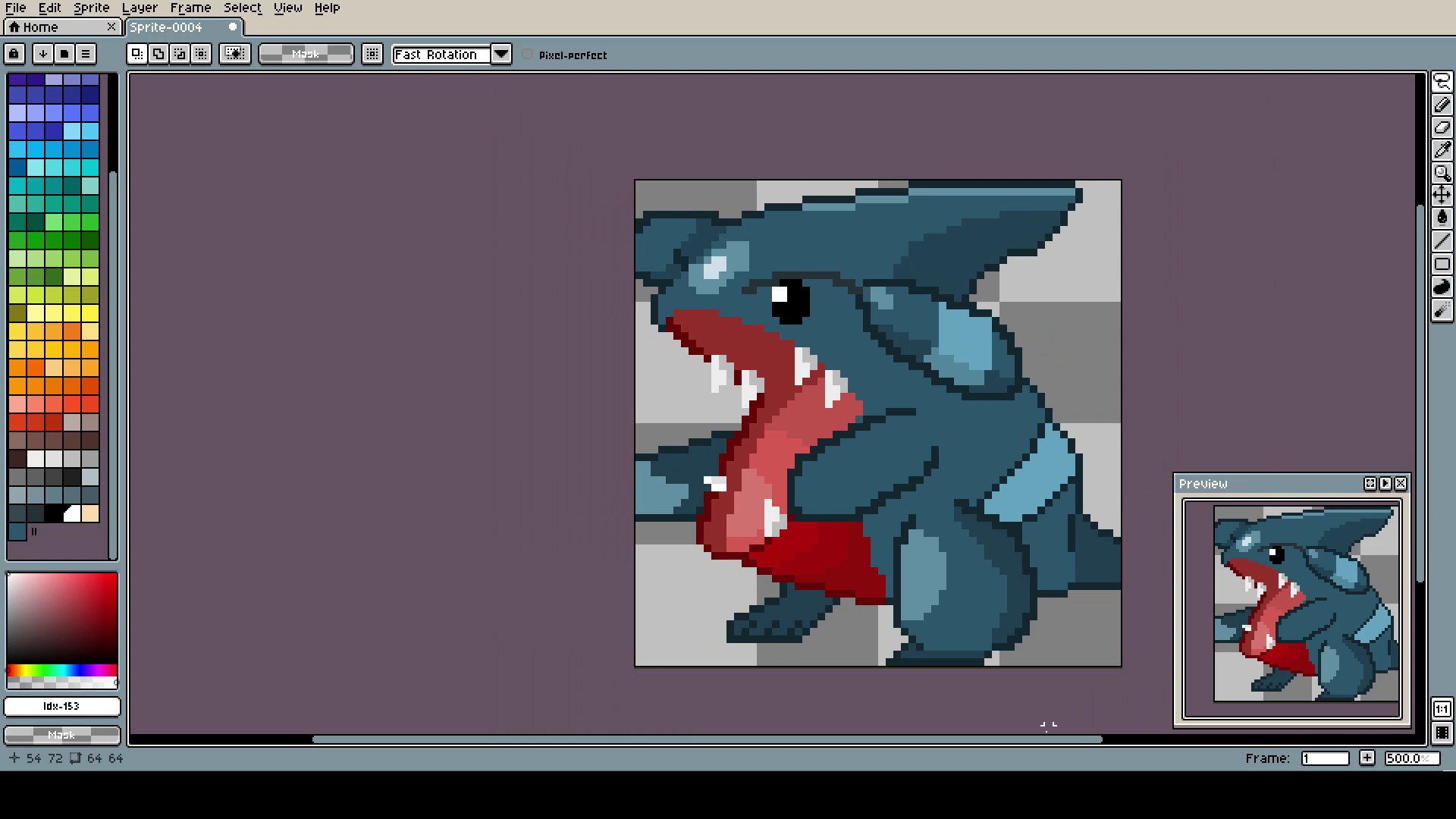Click Preview center/fullscreen icon

coord(1370,483)
